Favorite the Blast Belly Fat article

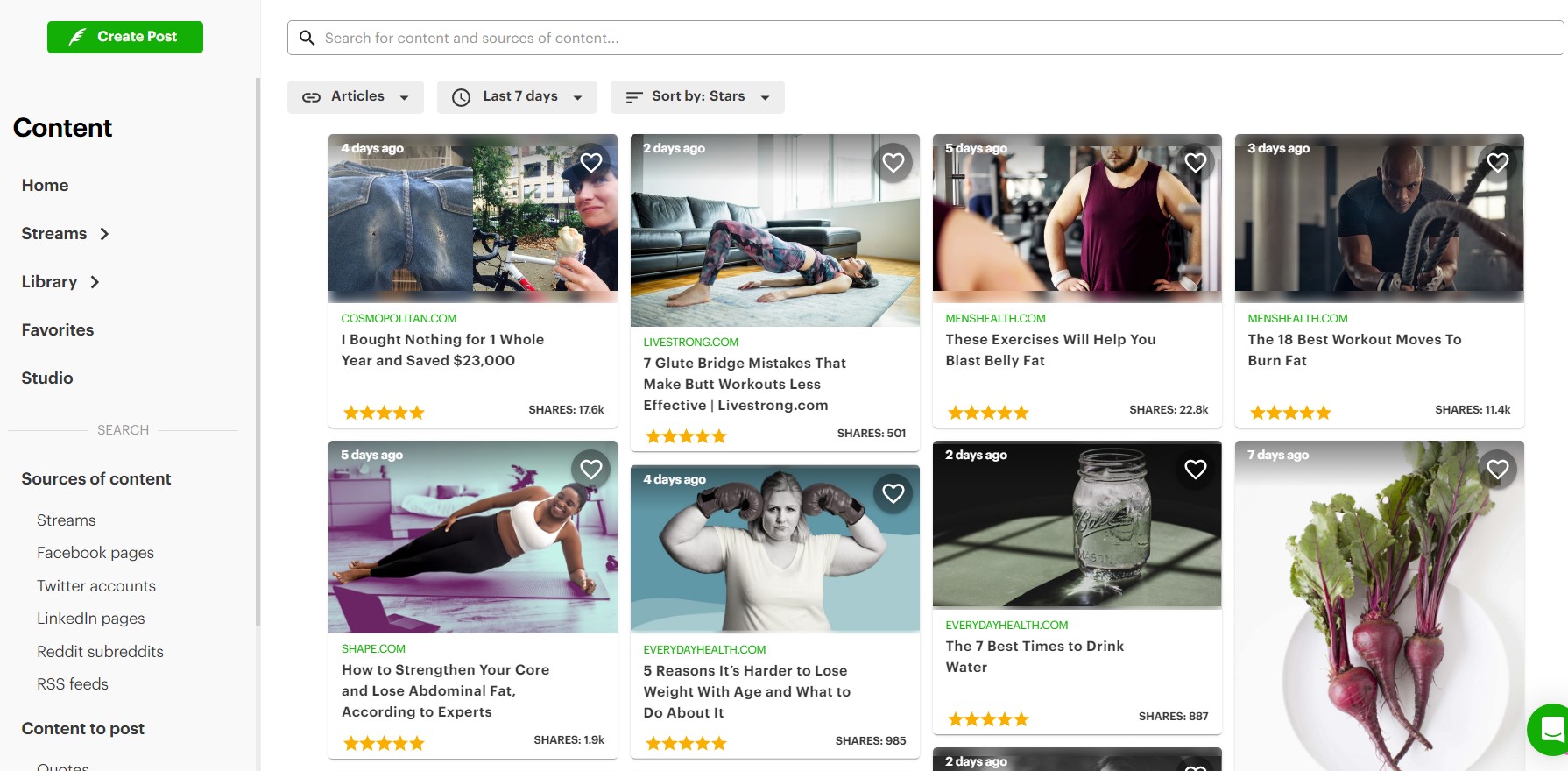[1196, 162]
